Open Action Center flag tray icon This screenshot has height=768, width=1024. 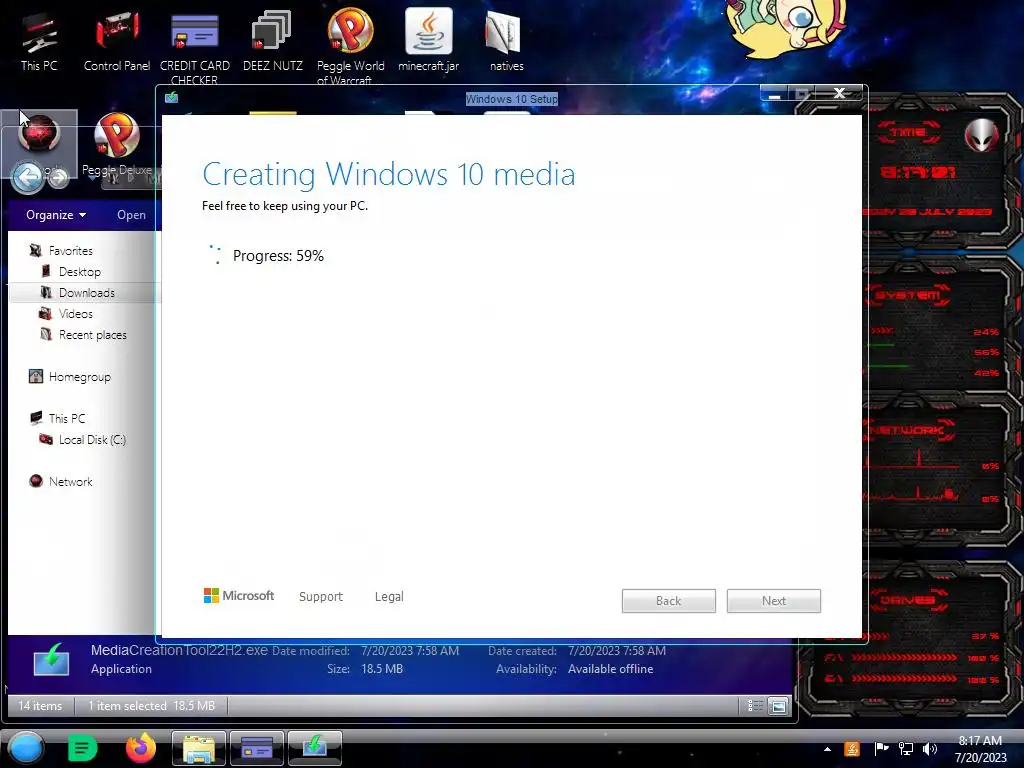tap(881, 749)
